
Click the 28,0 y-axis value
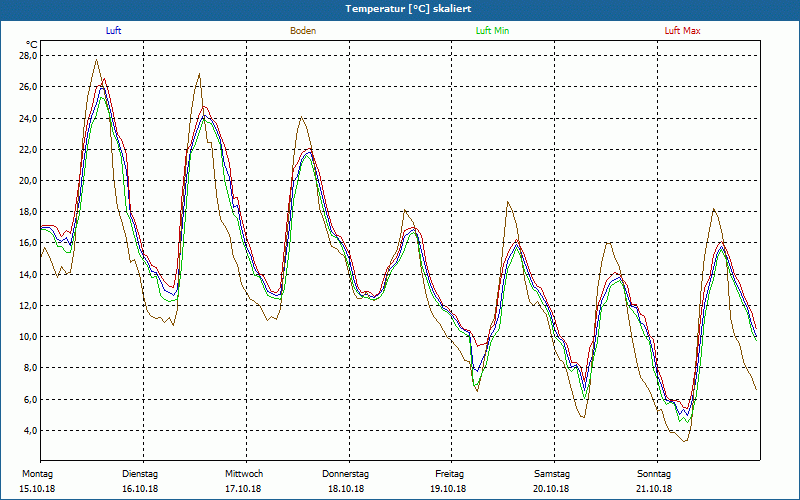click(x=29, y=56)
